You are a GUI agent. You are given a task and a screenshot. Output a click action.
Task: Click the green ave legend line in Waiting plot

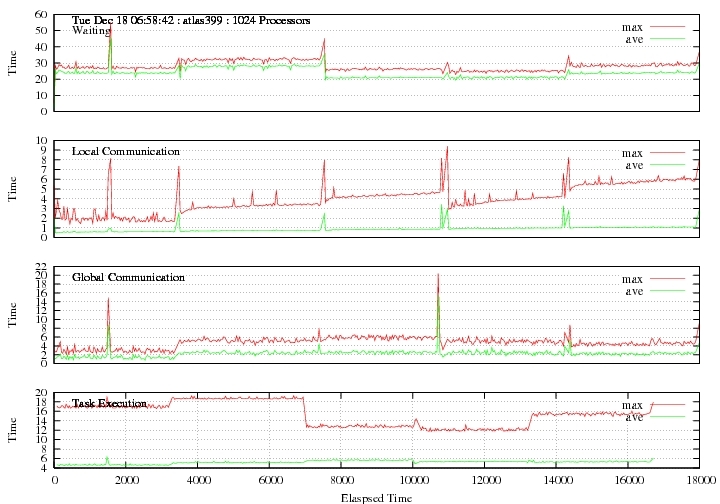(667, 39)
